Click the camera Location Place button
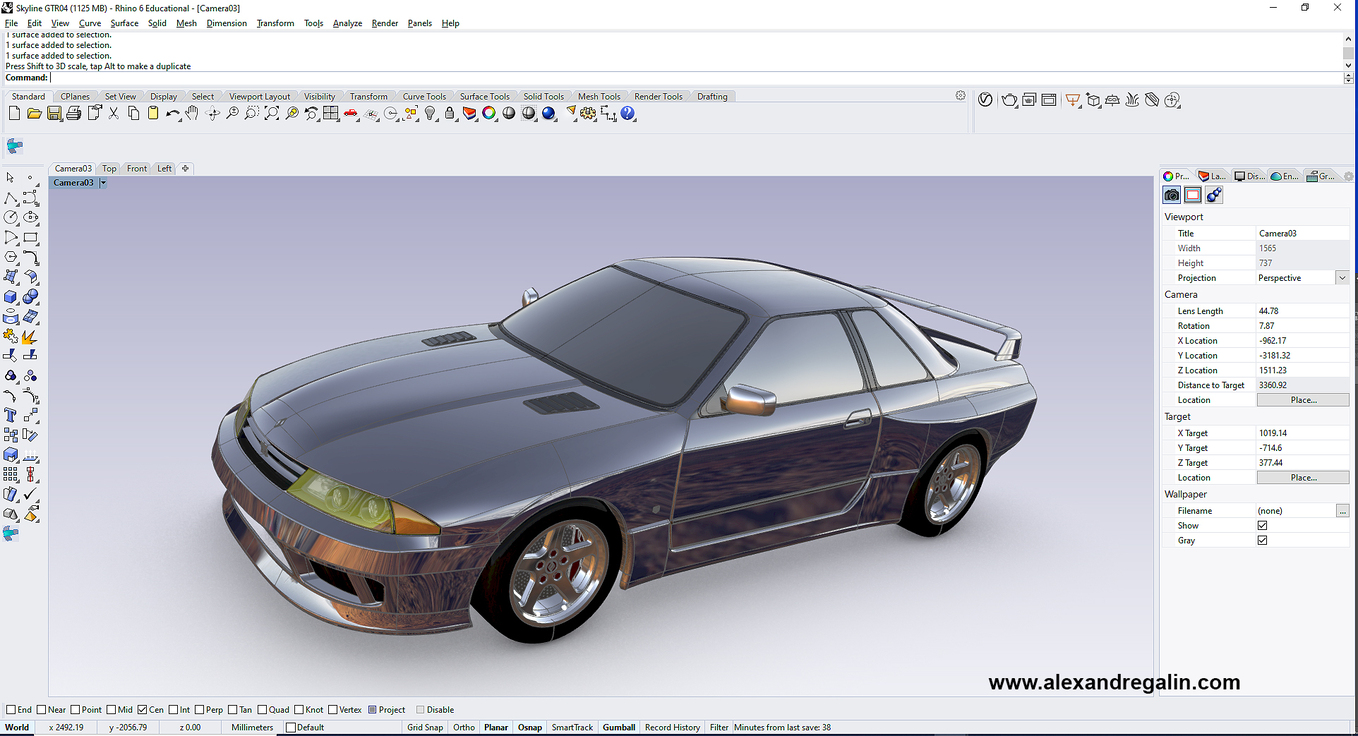The height and width of the screenshot is (736, 1358). click(1303, 400)
